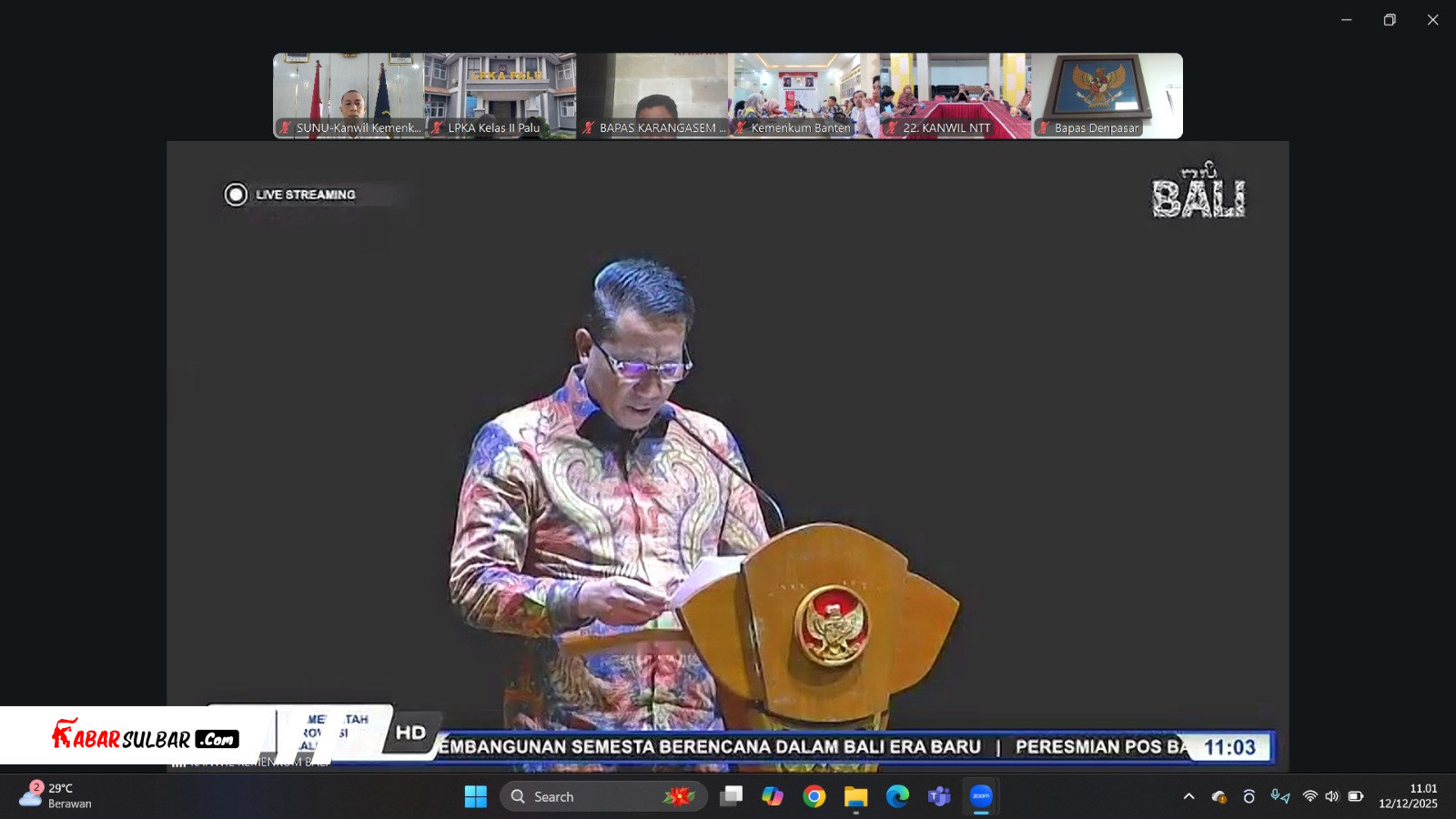The width and height of the screenshot is (1456, 819).
Task: Open Microsoft Teams from the taskbar
Action: (938, 796)
